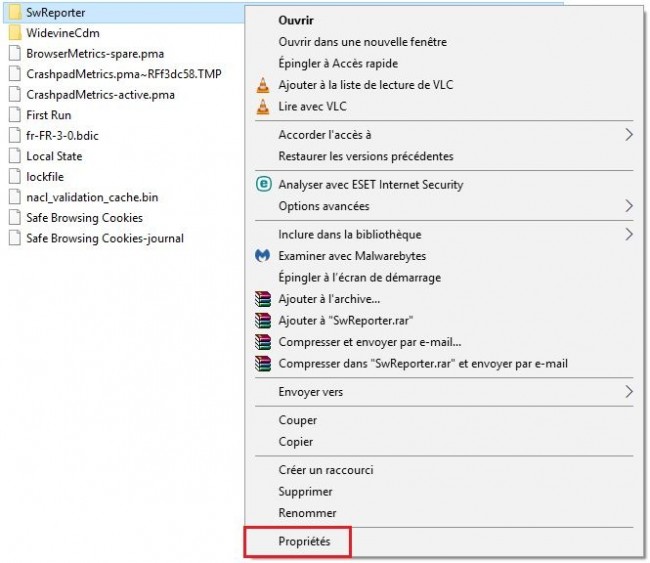Choose Couper from the context menu
This screenshot has height=563, width=650.
tap(298, 420)
